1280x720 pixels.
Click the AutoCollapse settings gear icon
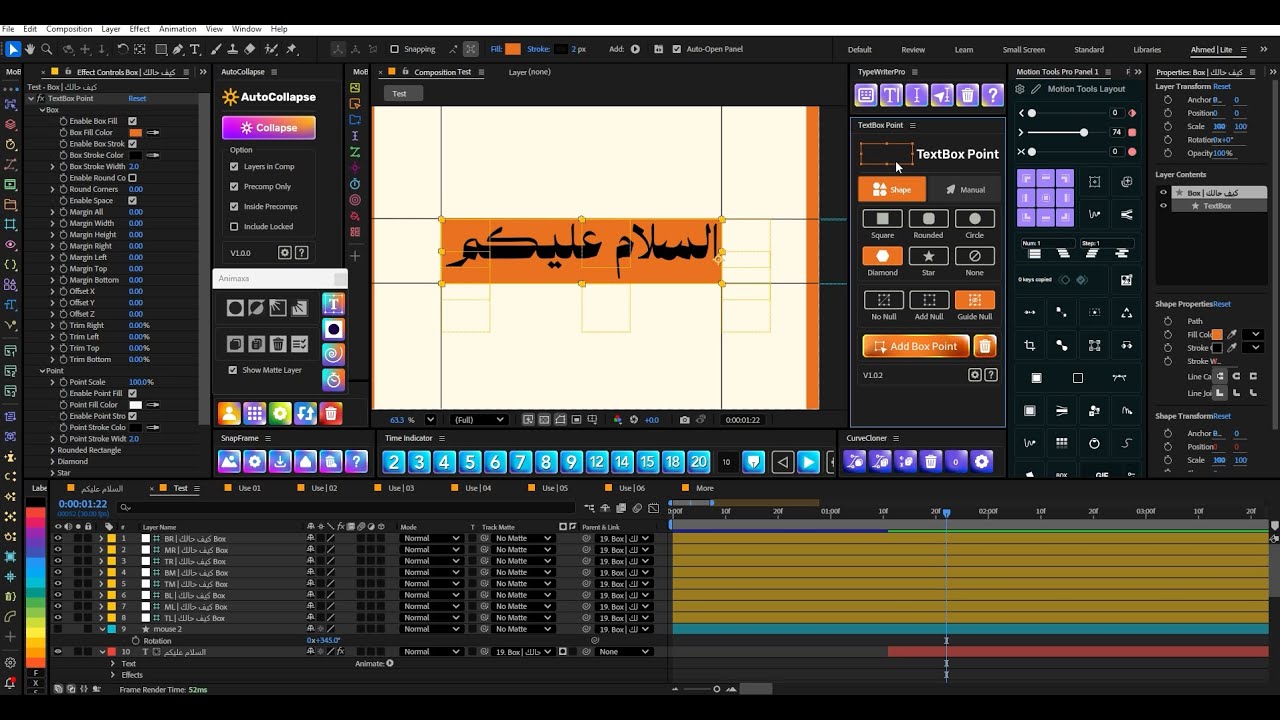coord(284,253)
